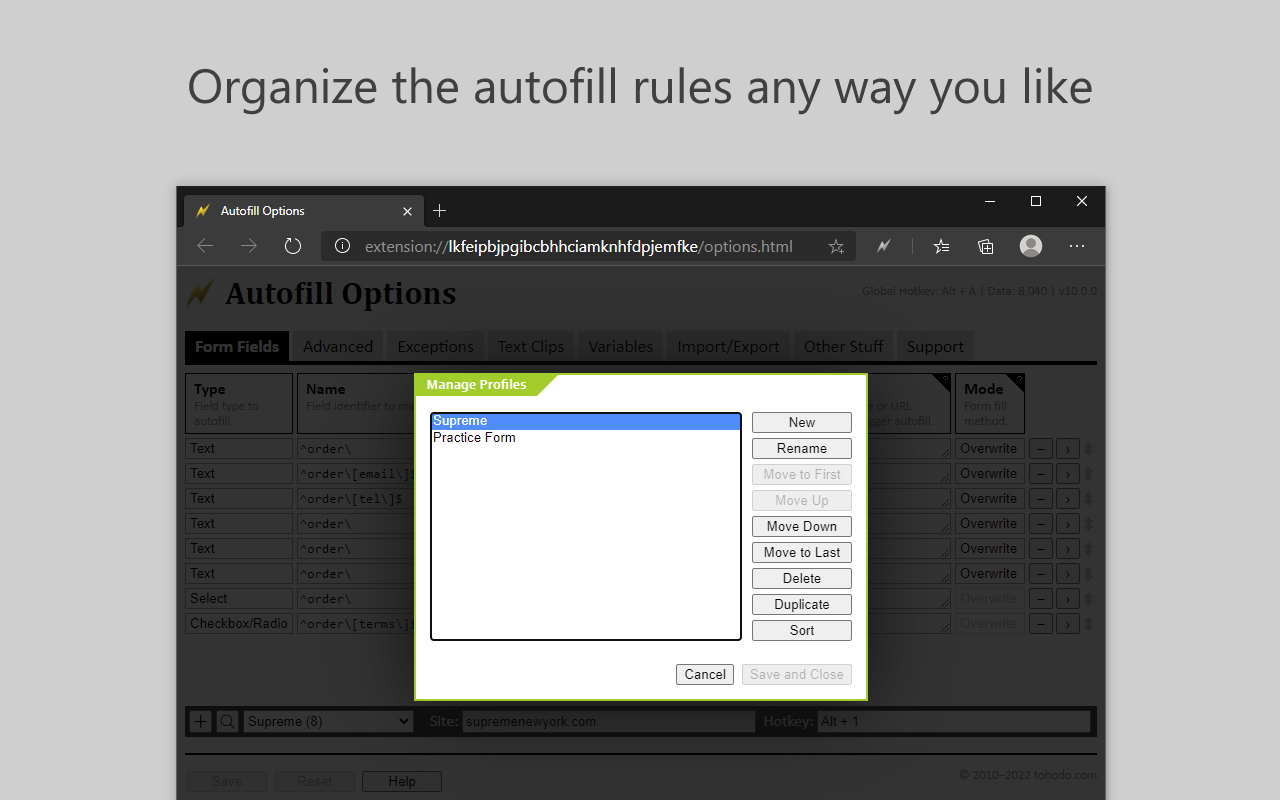Click the page reload icon
This screenshot has height=800, width=1280.
(292, 246)
